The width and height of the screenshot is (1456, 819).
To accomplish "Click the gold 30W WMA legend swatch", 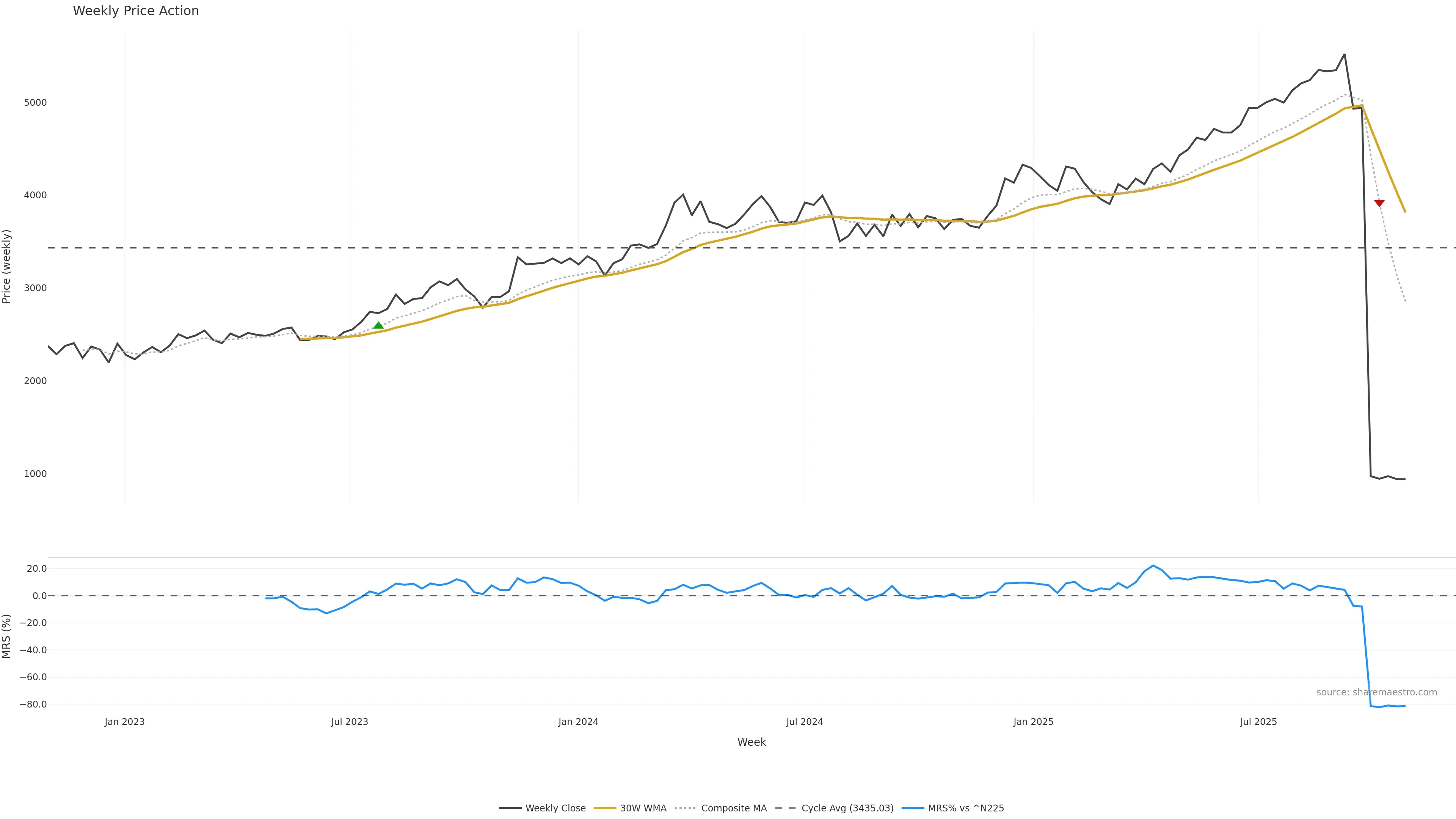I will click(605, 808).
